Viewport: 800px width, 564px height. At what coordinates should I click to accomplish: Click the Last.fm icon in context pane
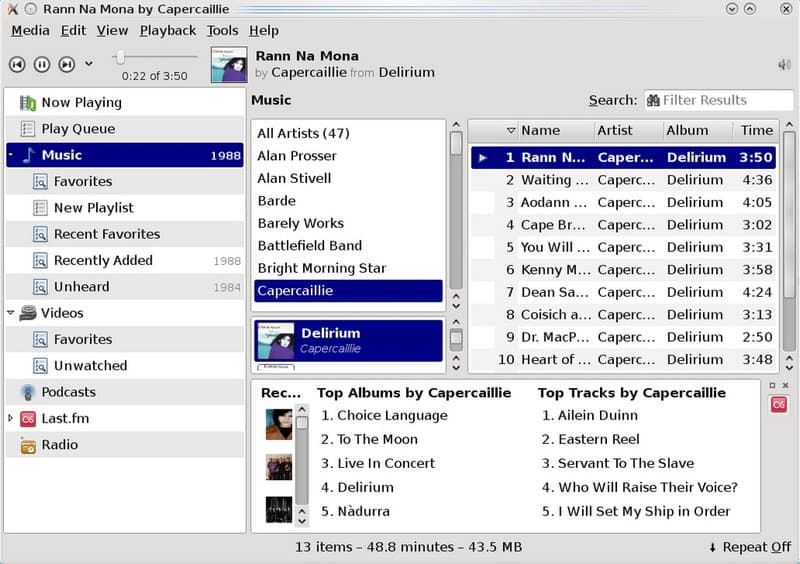tap(778, 405)
